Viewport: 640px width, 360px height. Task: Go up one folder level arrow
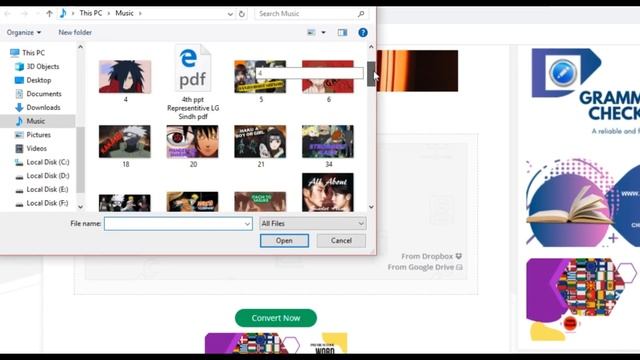click(49, 13)
